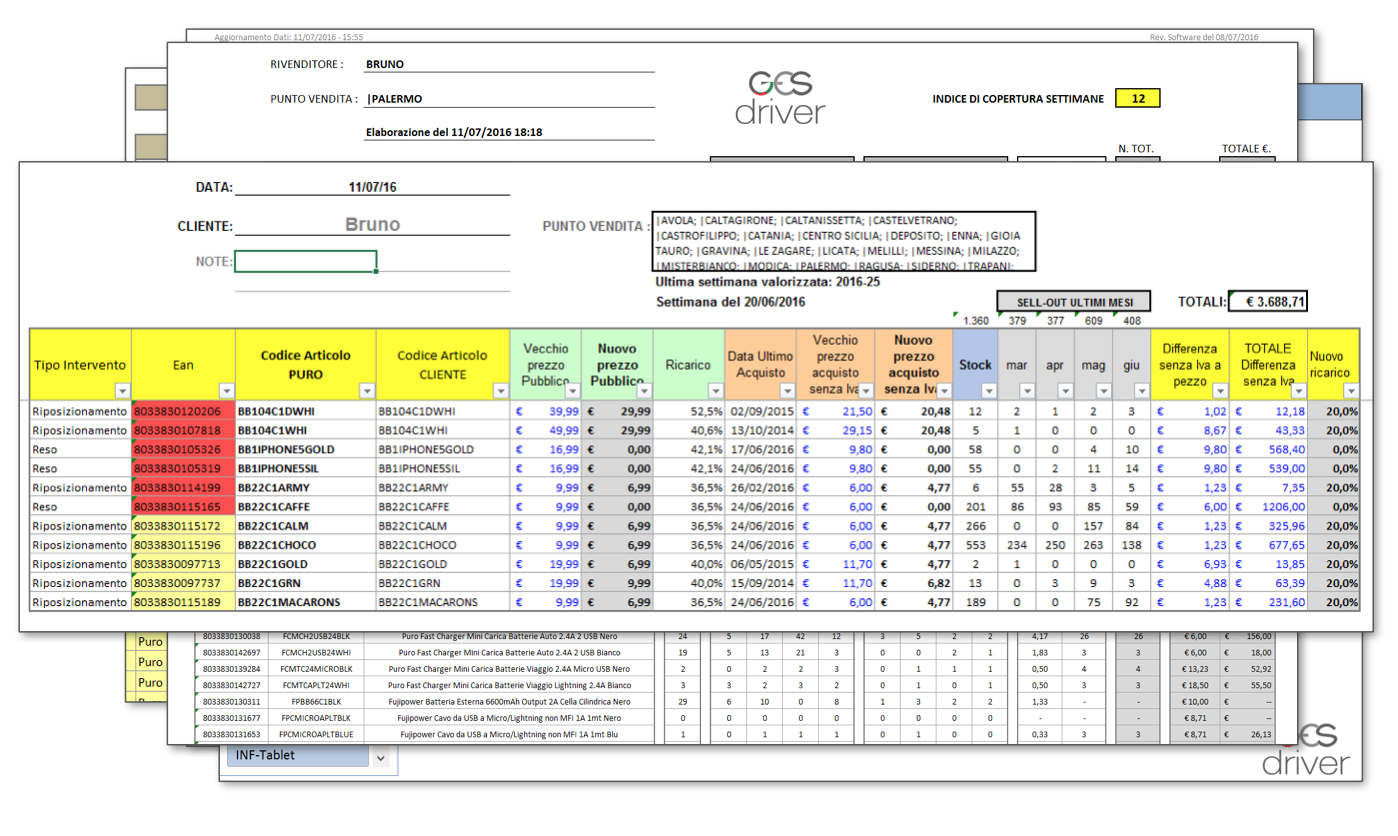
Task: Select EAN 8033830130038 in back sheet
Action: pos(231,635)
